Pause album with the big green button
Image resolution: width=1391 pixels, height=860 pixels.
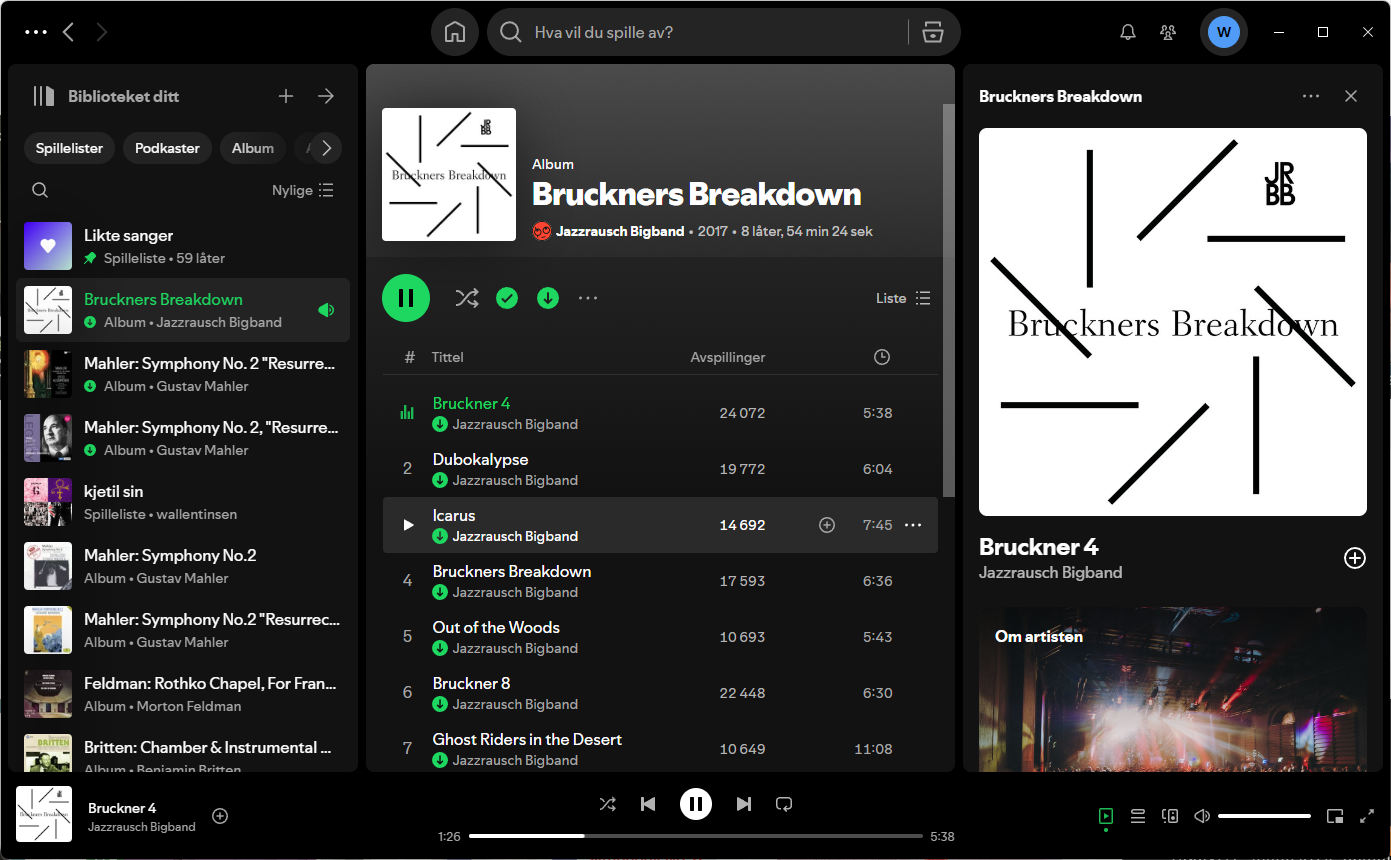(406, 298)
